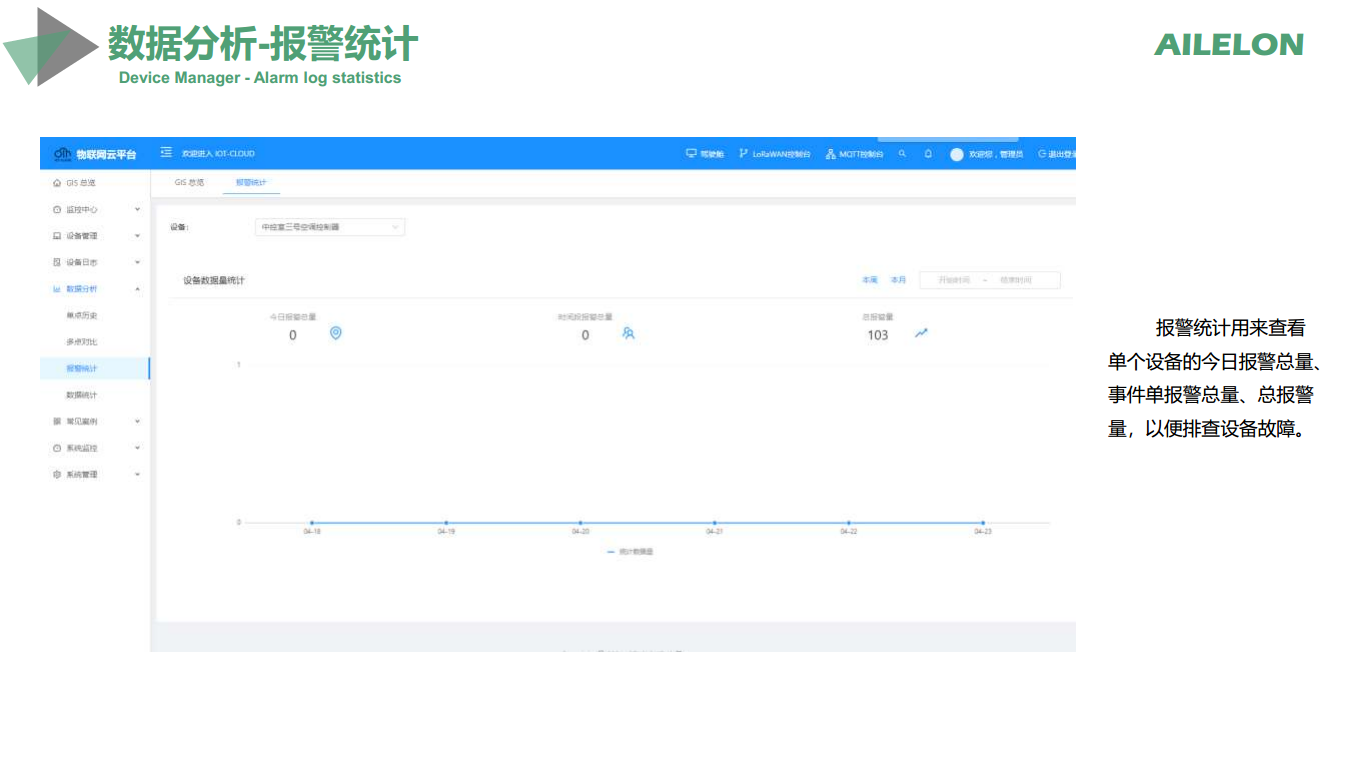Expand the 系统监控 sidebar menu chevron
The image size is (1350, 759).
138,448
